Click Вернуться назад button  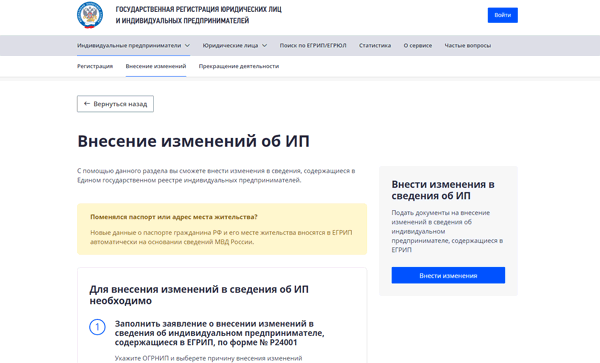click(115, 104)
